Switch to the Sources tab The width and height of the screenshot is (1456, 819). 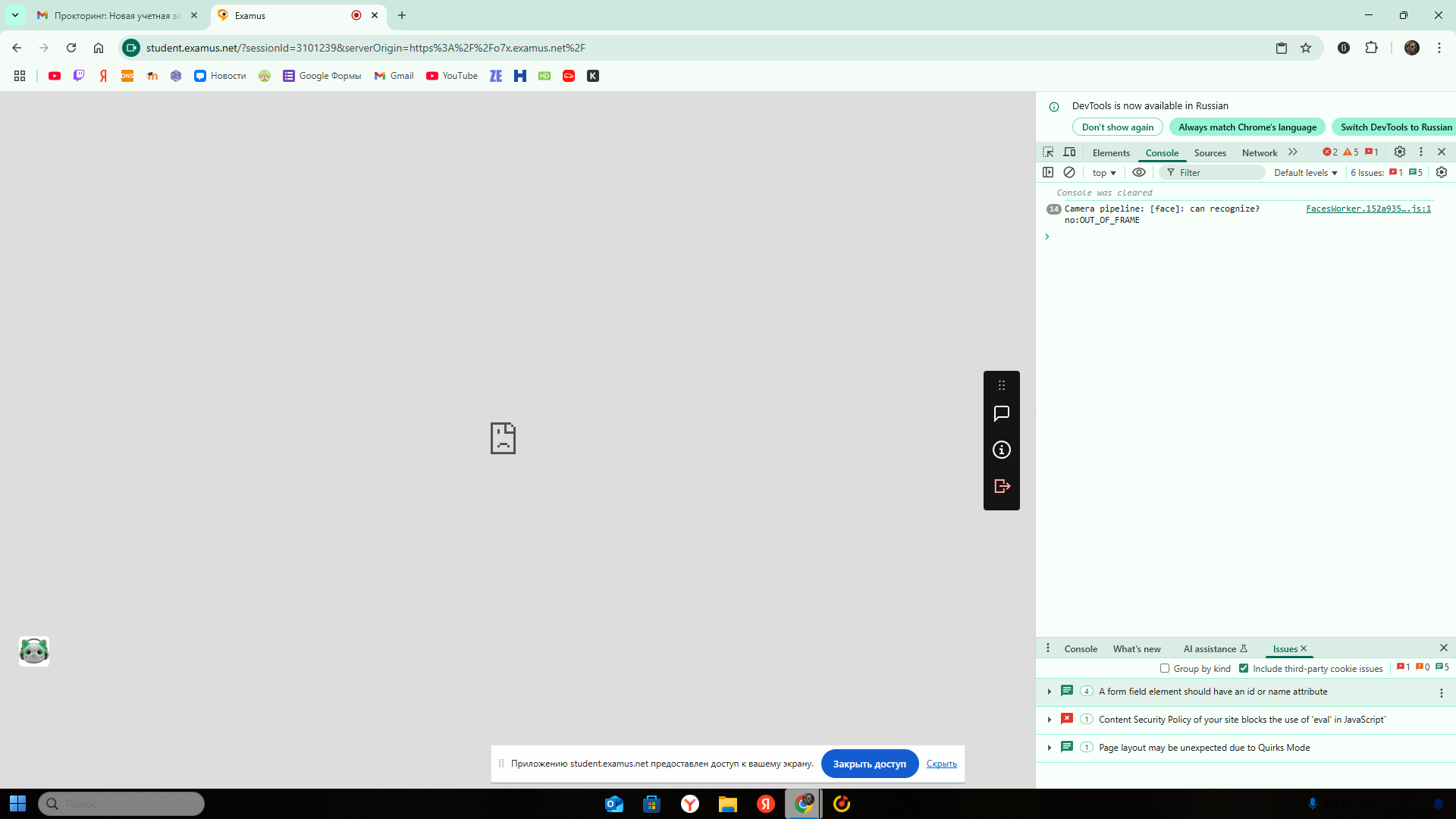[x=1210, y=153]
